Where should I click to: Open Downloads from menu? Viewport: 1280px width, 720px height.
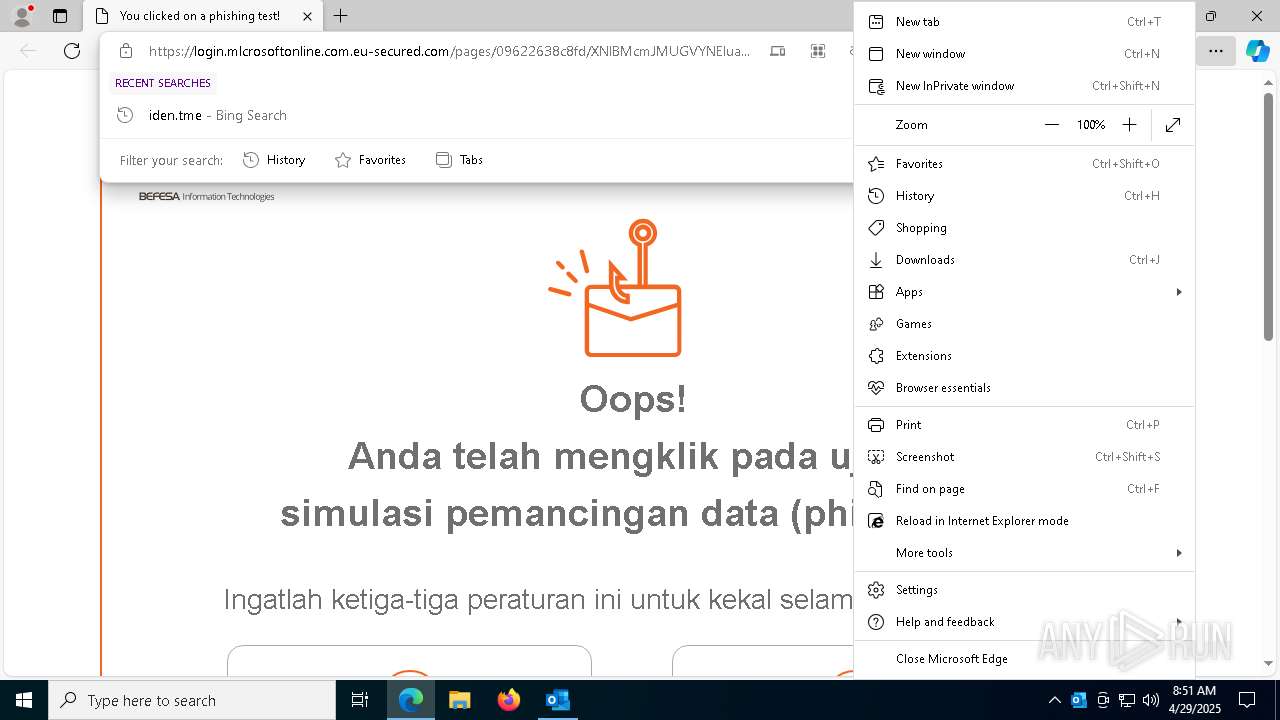(x=1024, y=260)
